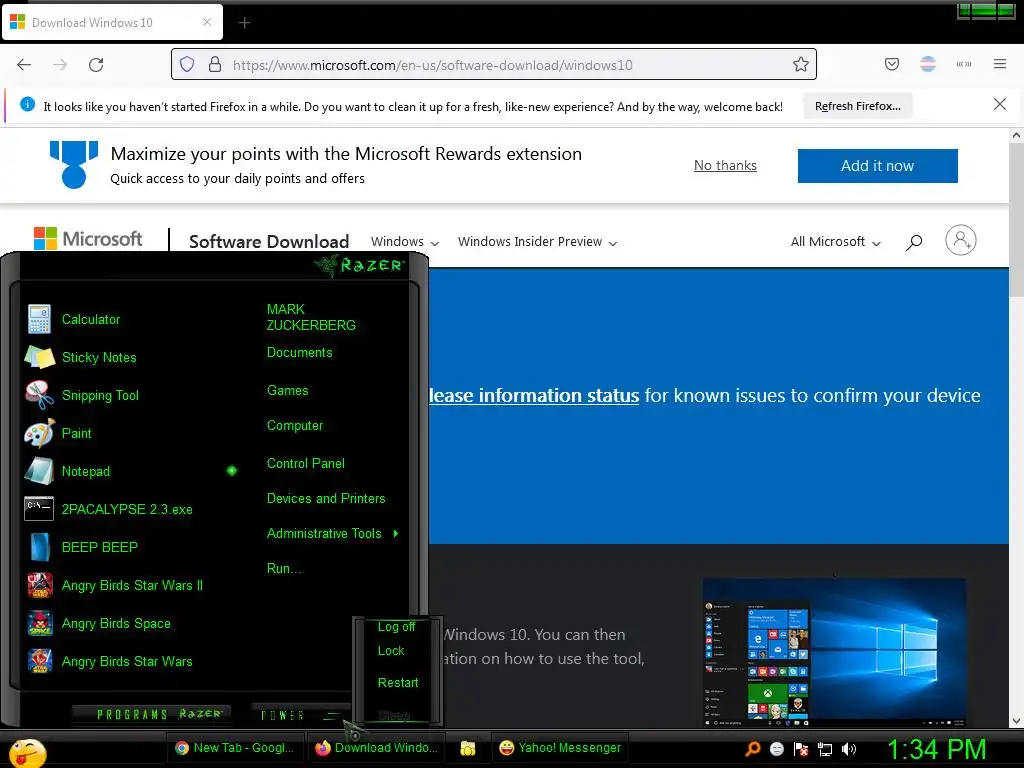Screen dimensions: 1024x768
Task: Click the search magnifier on Microsoft site
Action: coord(914,242)
